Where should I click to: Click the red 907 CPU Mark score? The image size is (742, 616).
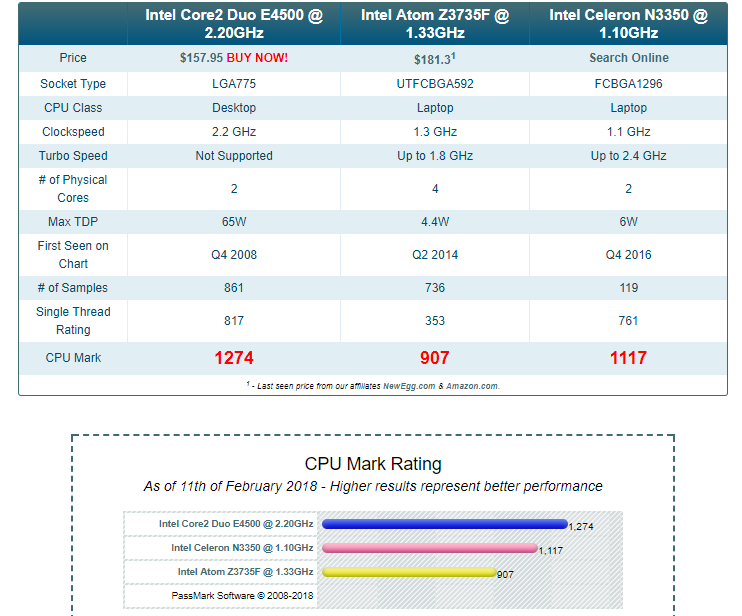click(435, 358)
